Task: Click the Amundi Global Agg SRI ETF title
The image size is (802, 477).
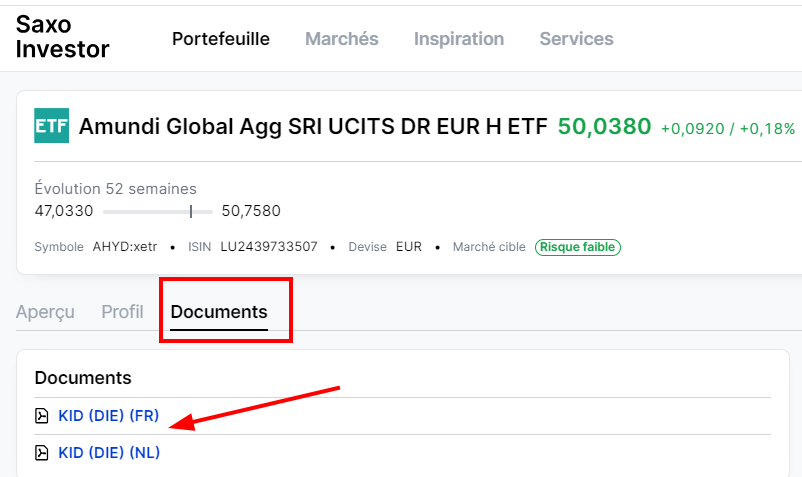Action: (313, 127)
